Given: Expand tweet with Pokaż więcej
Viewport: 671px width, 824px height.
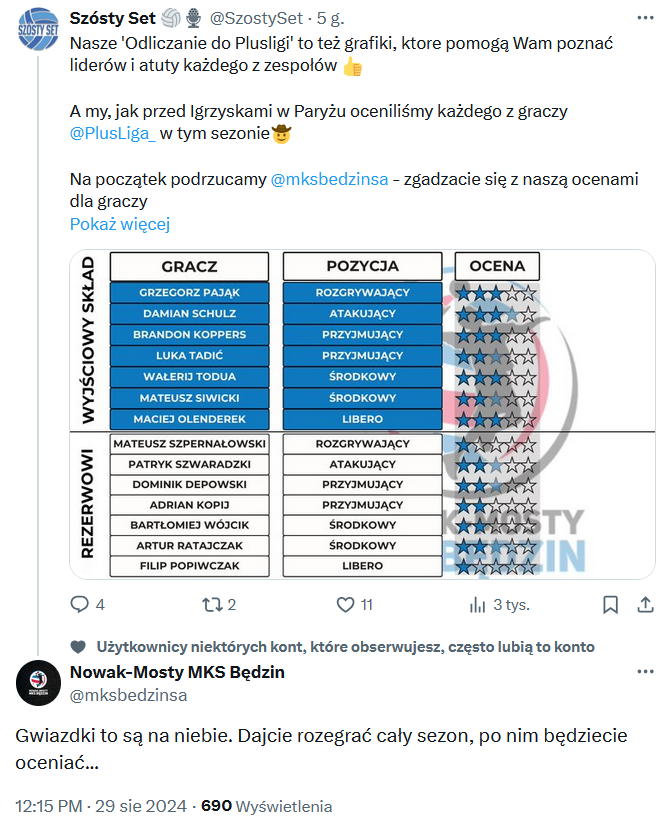Looking at the screenshot, I should point(120,224).
